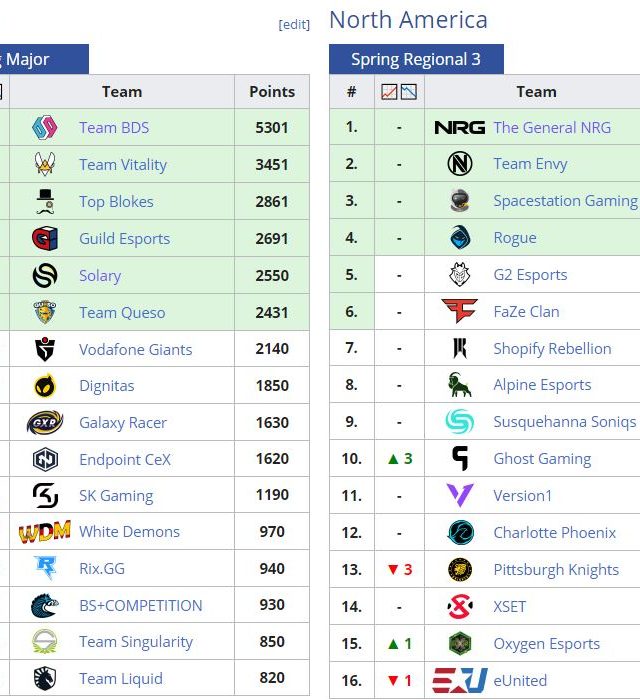Click the Team BDS logo icon
This screenshot has width=640, height=700.
(x=45, y=128)
